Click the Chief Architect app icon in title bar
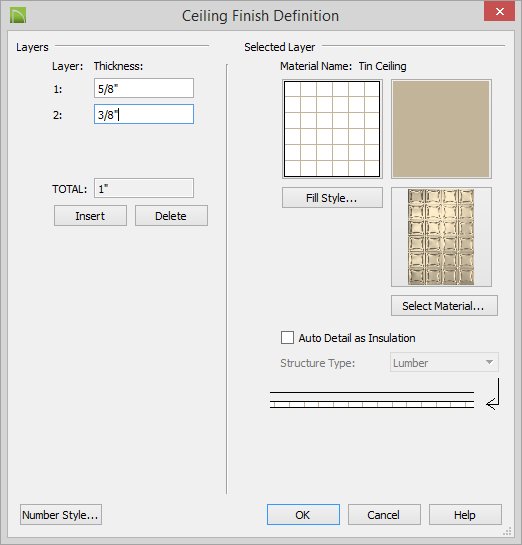The width and height of the screenshot is (522, 545). (x=18, y=15)
